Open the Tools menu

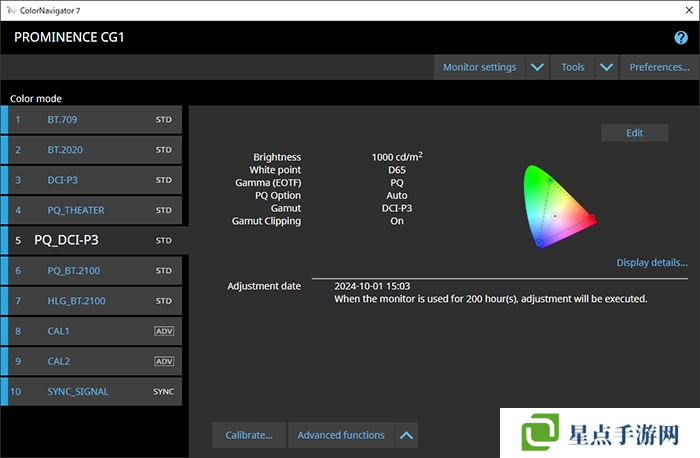point(573,67)
